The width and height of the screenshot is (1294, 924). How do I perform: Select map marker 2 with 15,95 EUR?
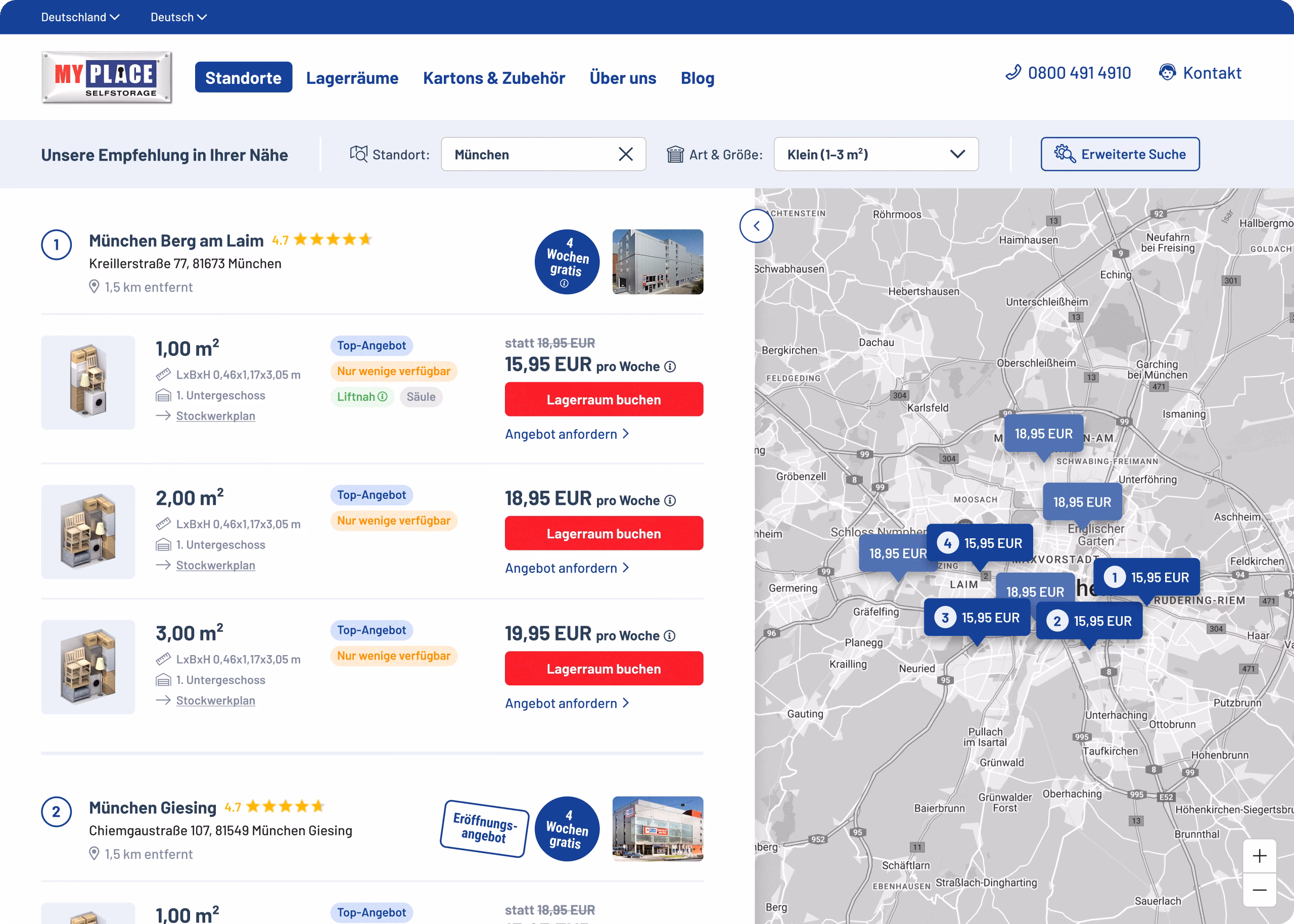click(x=1089, y=621)
